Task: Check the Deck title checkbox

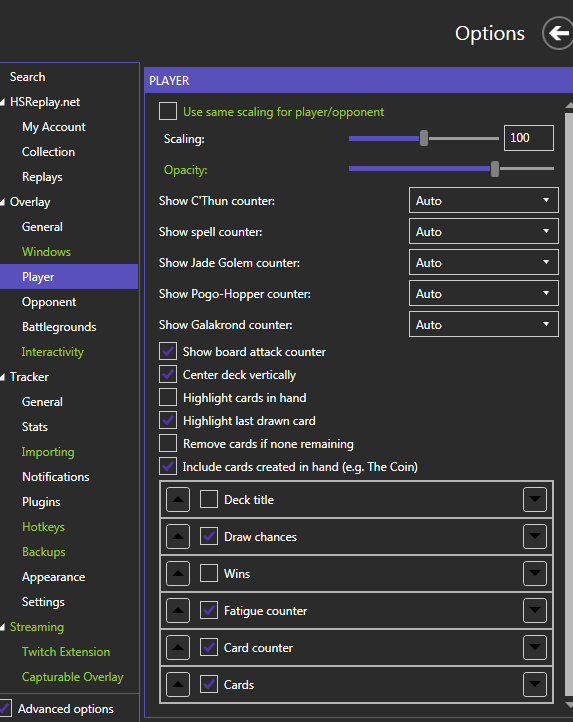Action: [209, 500]
